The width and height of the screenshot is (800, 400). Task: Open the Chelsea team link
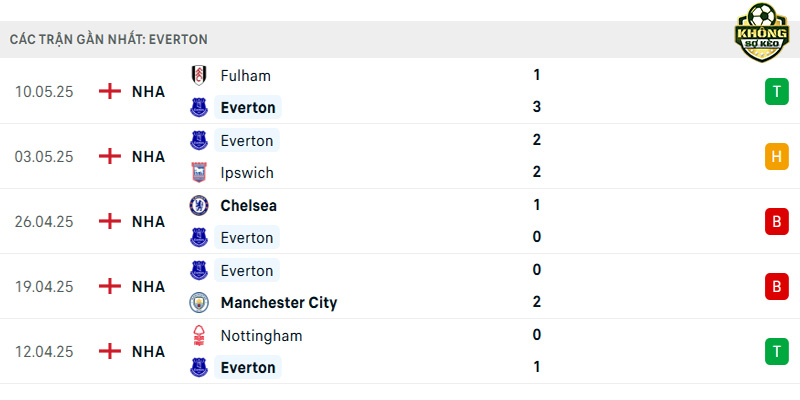(x=248, y=206)
